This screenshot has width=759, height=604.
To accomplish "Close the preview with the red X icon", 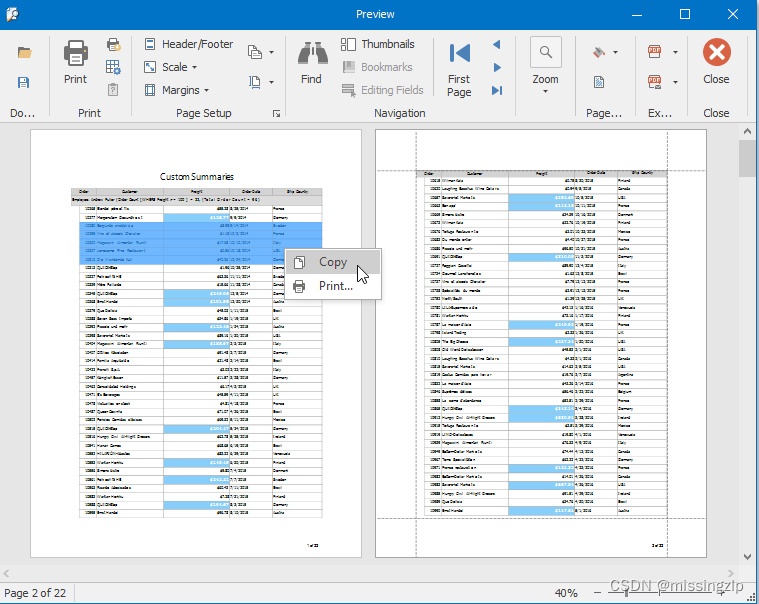I will tap(717, 52).
